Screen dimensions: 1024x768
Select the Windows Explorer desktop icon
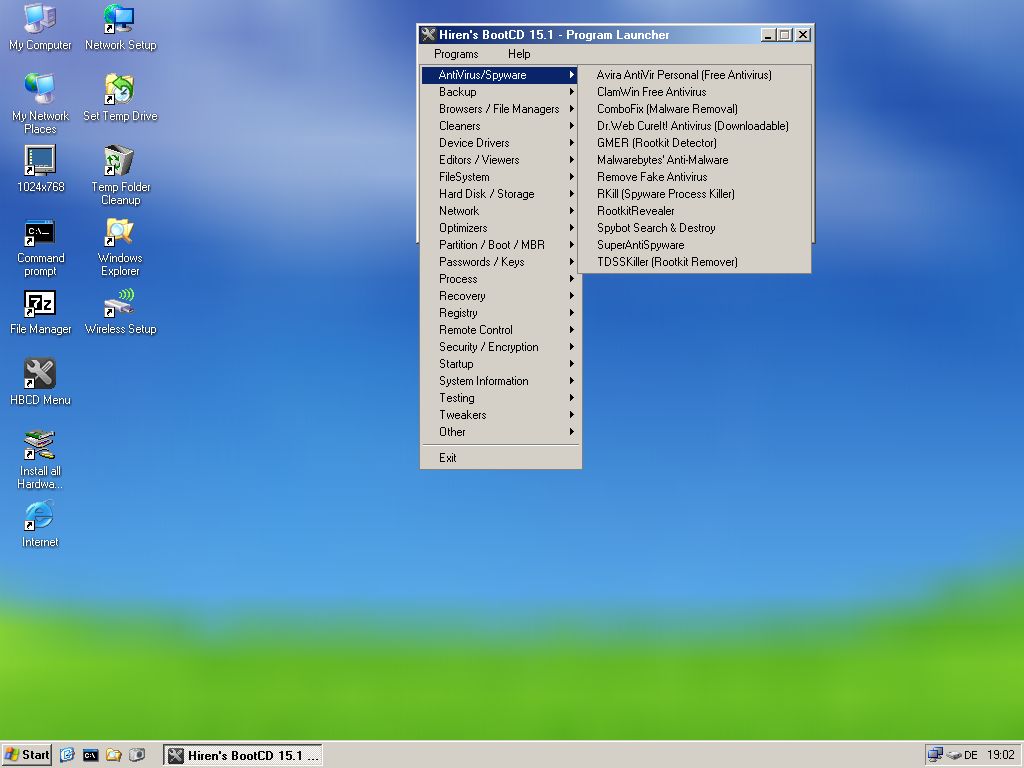120,232
